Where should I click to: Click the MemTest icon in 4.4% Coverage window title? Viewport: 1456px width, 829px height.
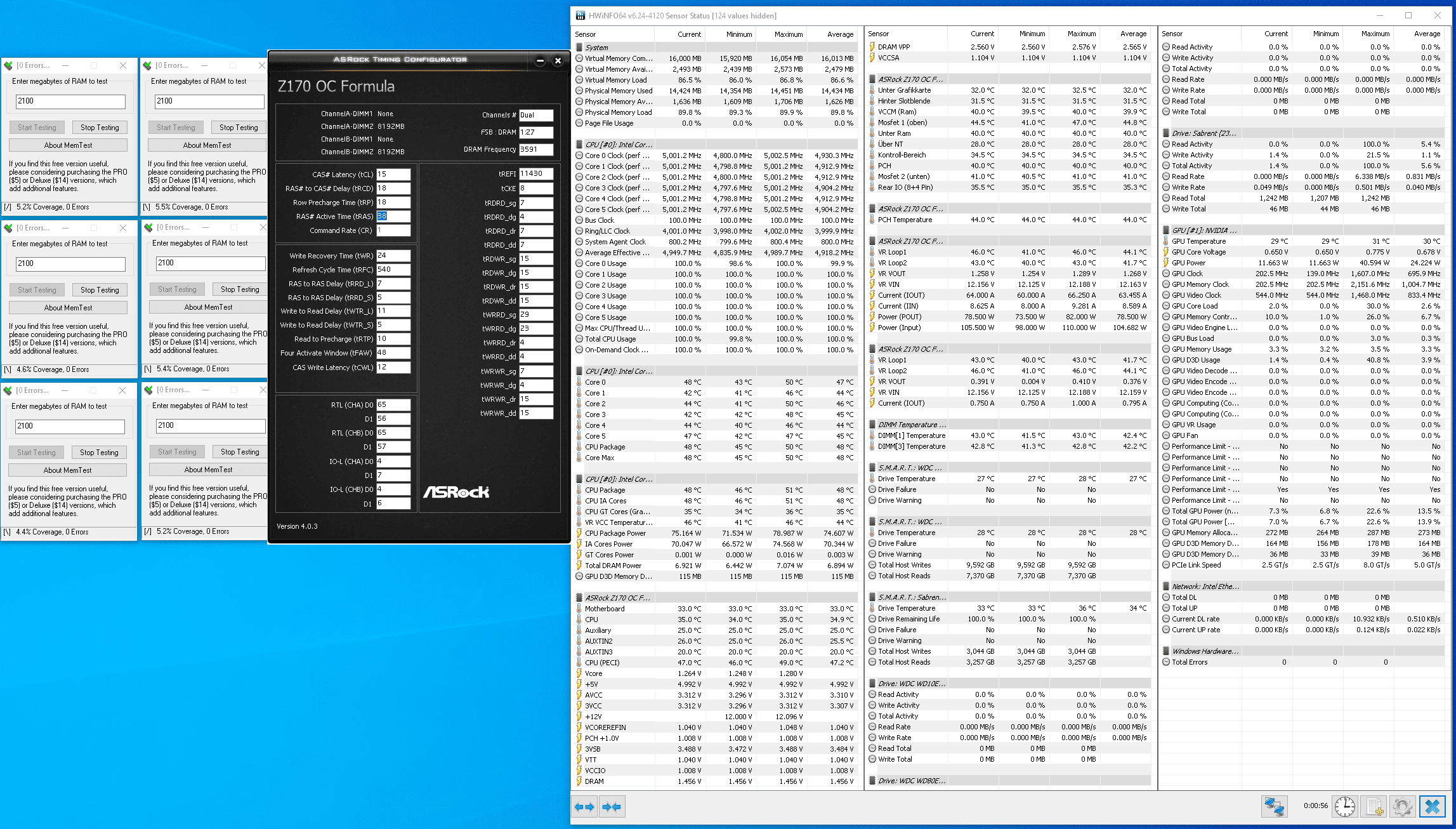[x=8, y=390]
